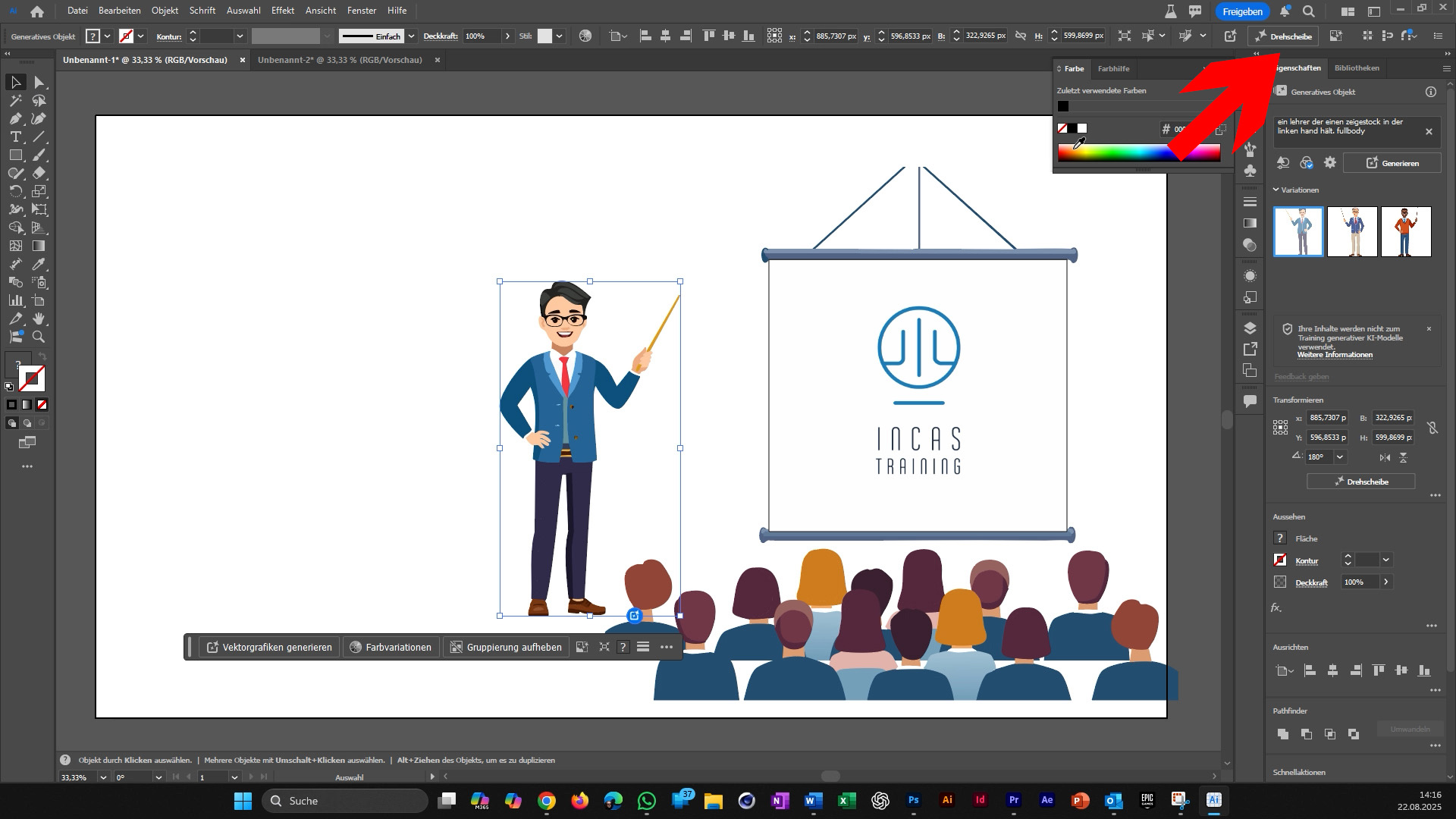Select the Mesh tool
The width and height of the screenshot is (1456, 819).
[x=16, y=246]
